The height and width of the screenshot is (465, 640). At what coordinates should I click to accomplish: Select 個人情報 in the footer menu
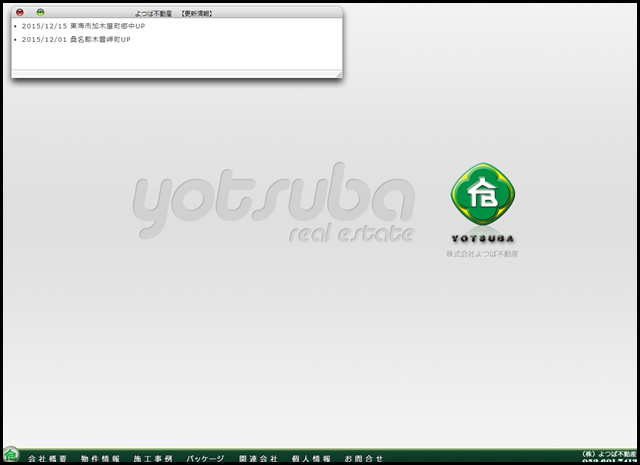coord(311,458)
